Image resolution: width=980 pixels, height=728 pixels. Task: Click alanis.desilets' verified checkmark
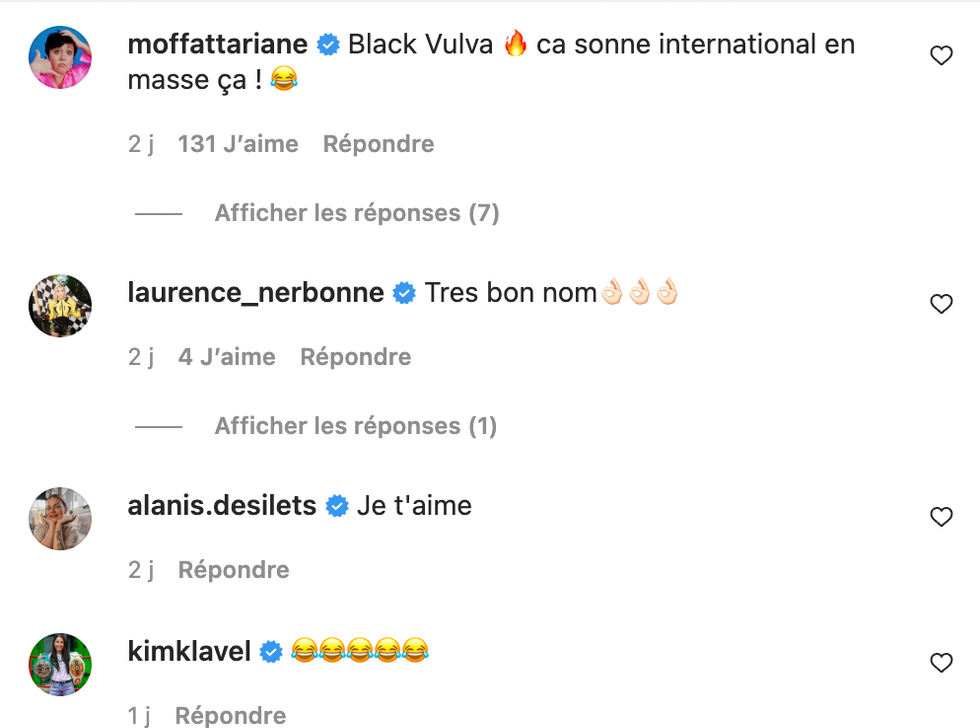[336, 506]
